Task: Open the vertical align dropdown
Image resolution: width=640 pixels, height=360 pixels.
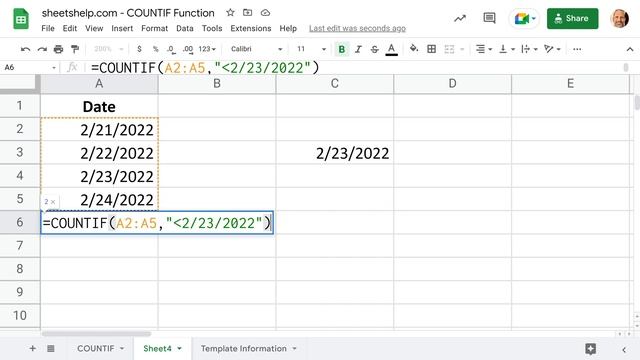Action: coord(507,49)
